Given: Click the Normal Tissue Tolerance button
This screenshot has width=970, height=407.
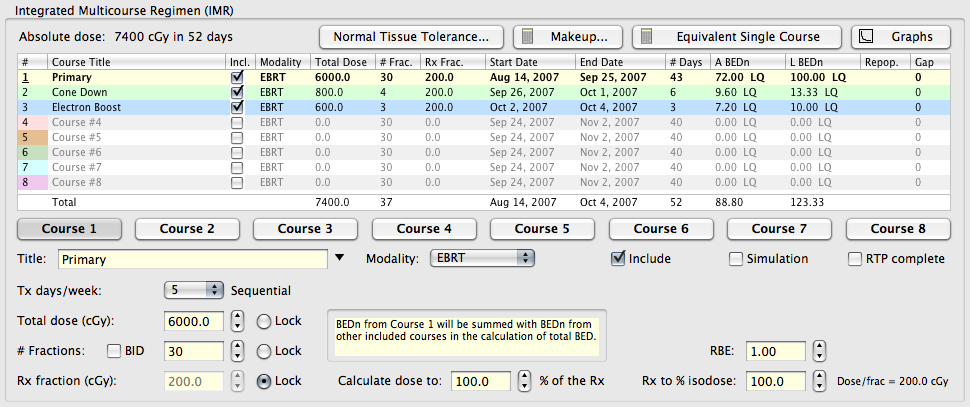Looking at the screenshot, I should coord(411,37).
